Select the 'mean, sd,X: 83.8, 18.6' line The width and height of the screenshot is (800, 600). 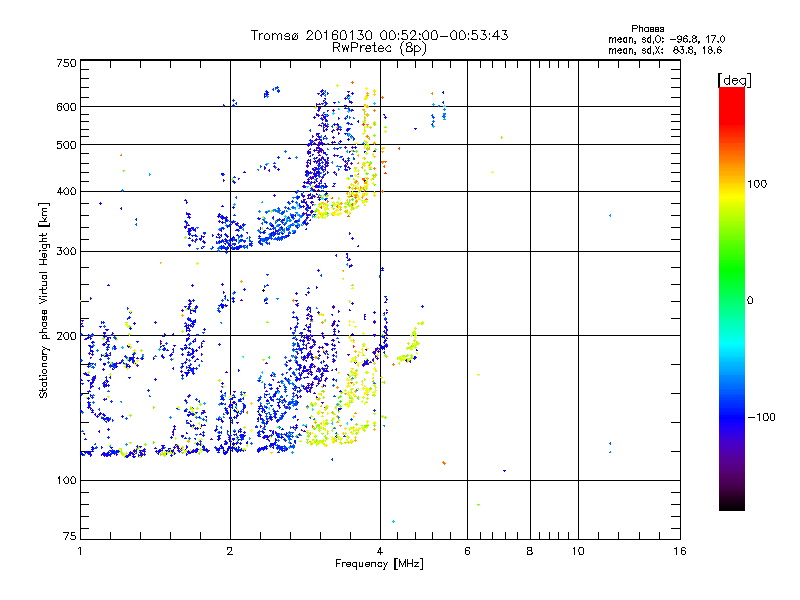click(665, 50)
